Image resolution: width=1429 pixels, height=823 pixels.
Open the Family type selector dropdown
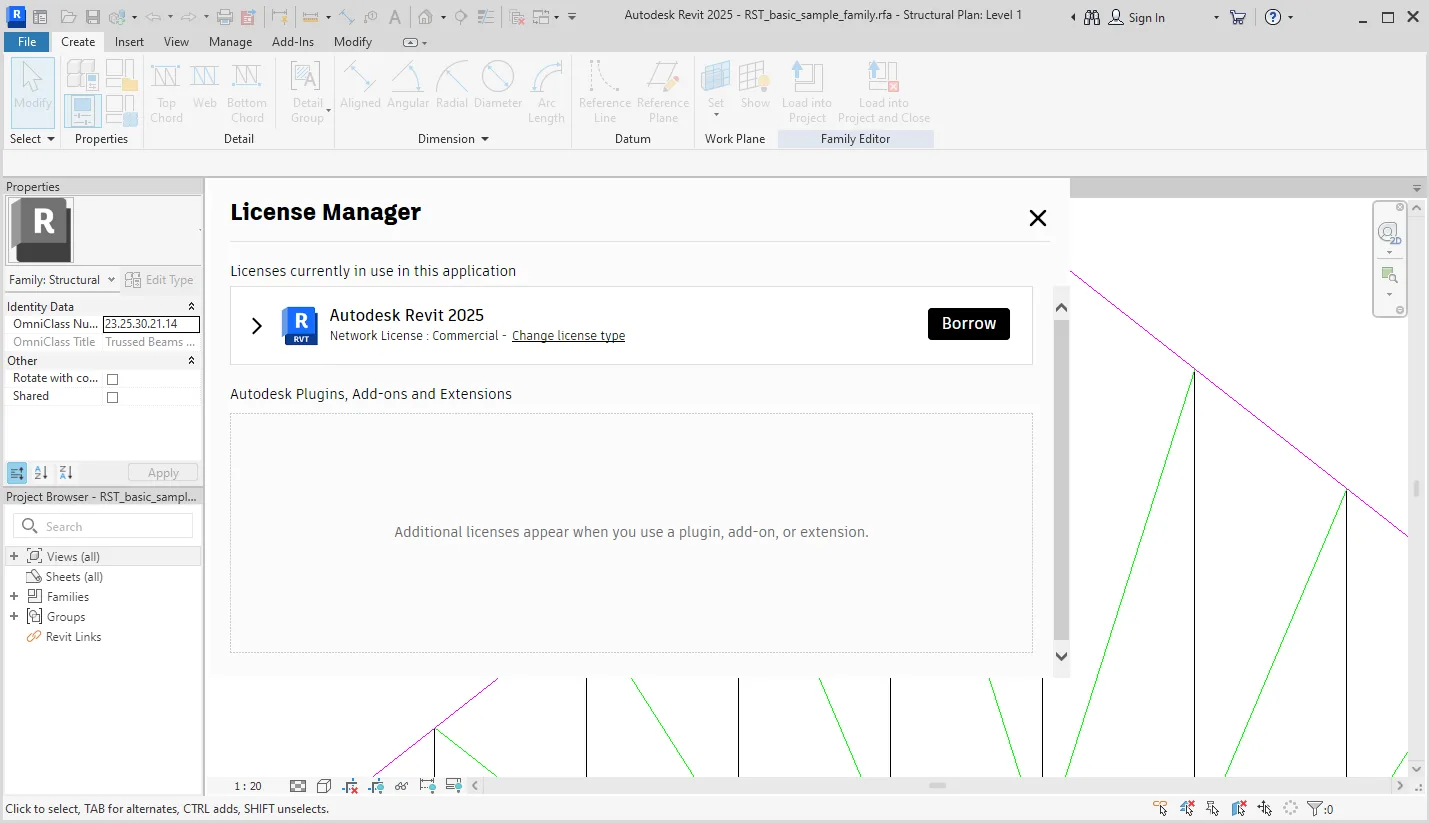click(62, 280)
